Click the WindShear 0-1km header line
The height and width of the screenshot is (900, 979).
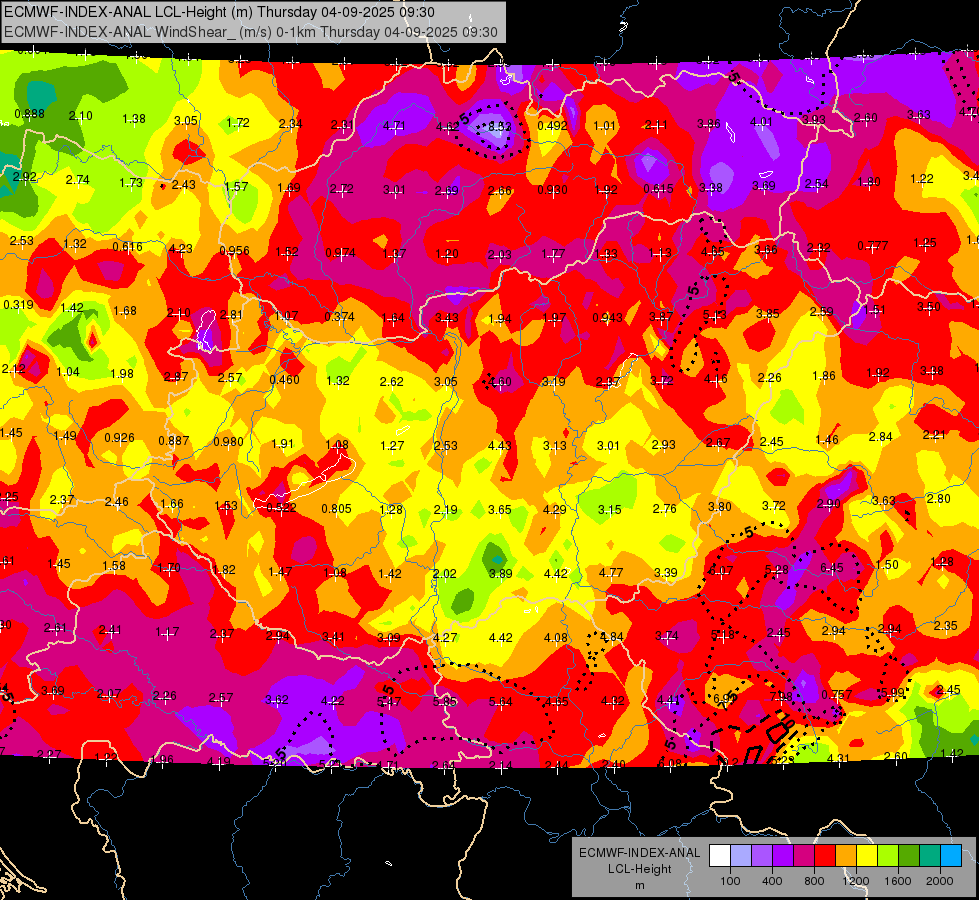tap(251, 32)
